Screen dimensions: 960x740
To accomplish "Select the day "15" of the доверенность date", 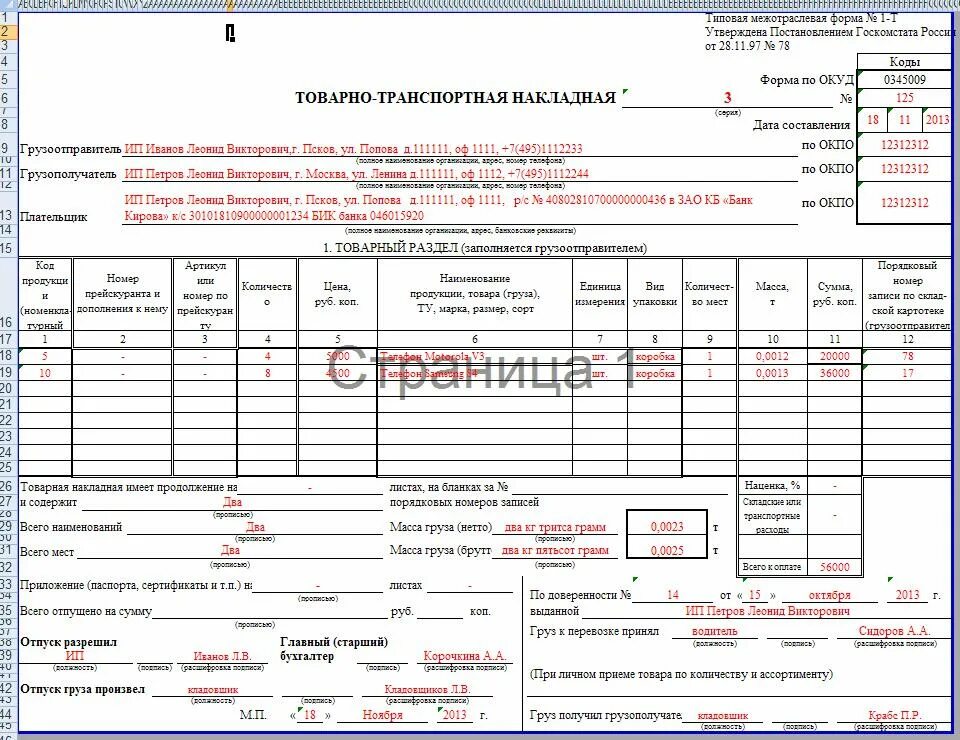I will 754,595.
